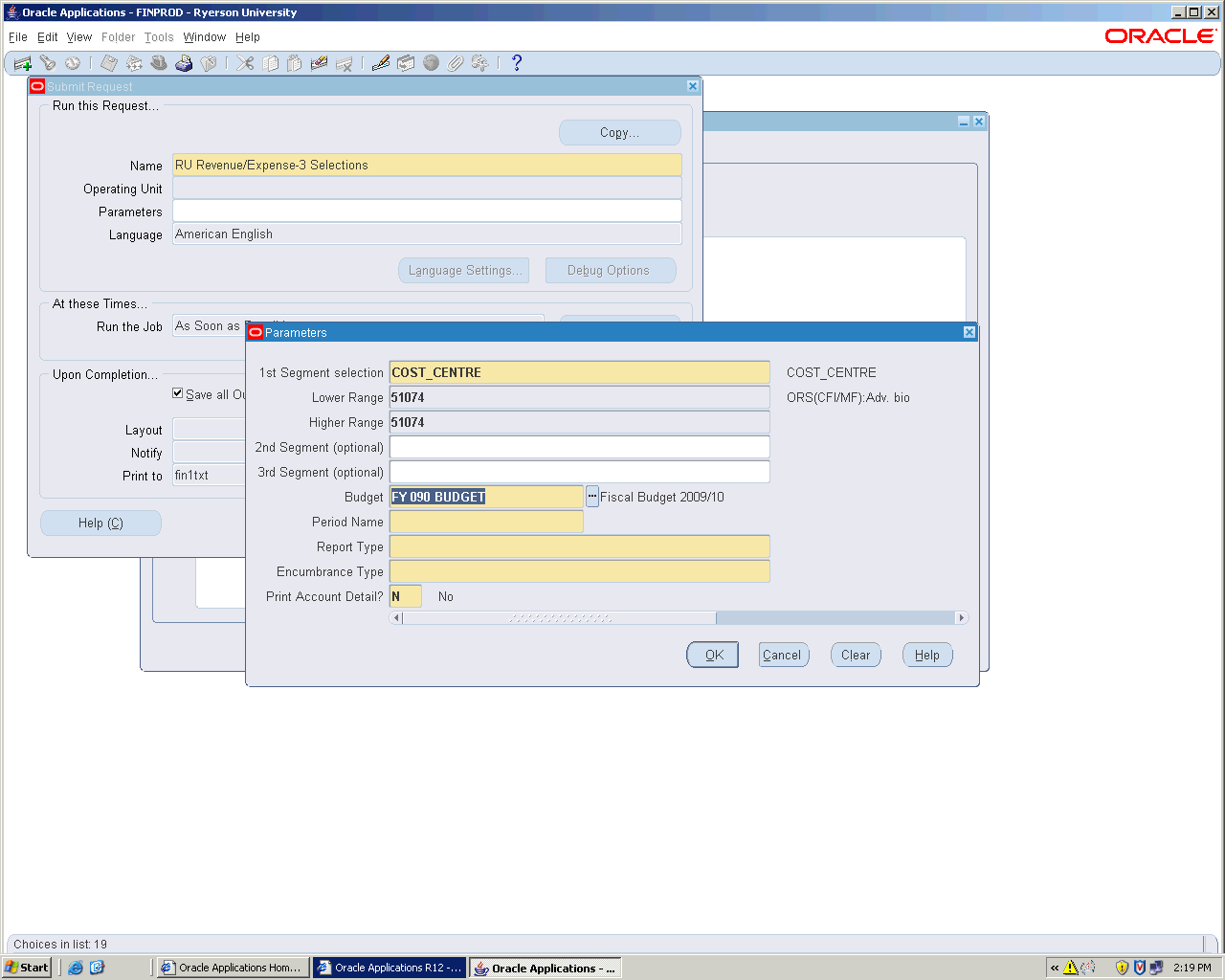Click the Show Navigator toolbar icon
This screenshot has width=1225, height=980.
(x=73, y=63)
